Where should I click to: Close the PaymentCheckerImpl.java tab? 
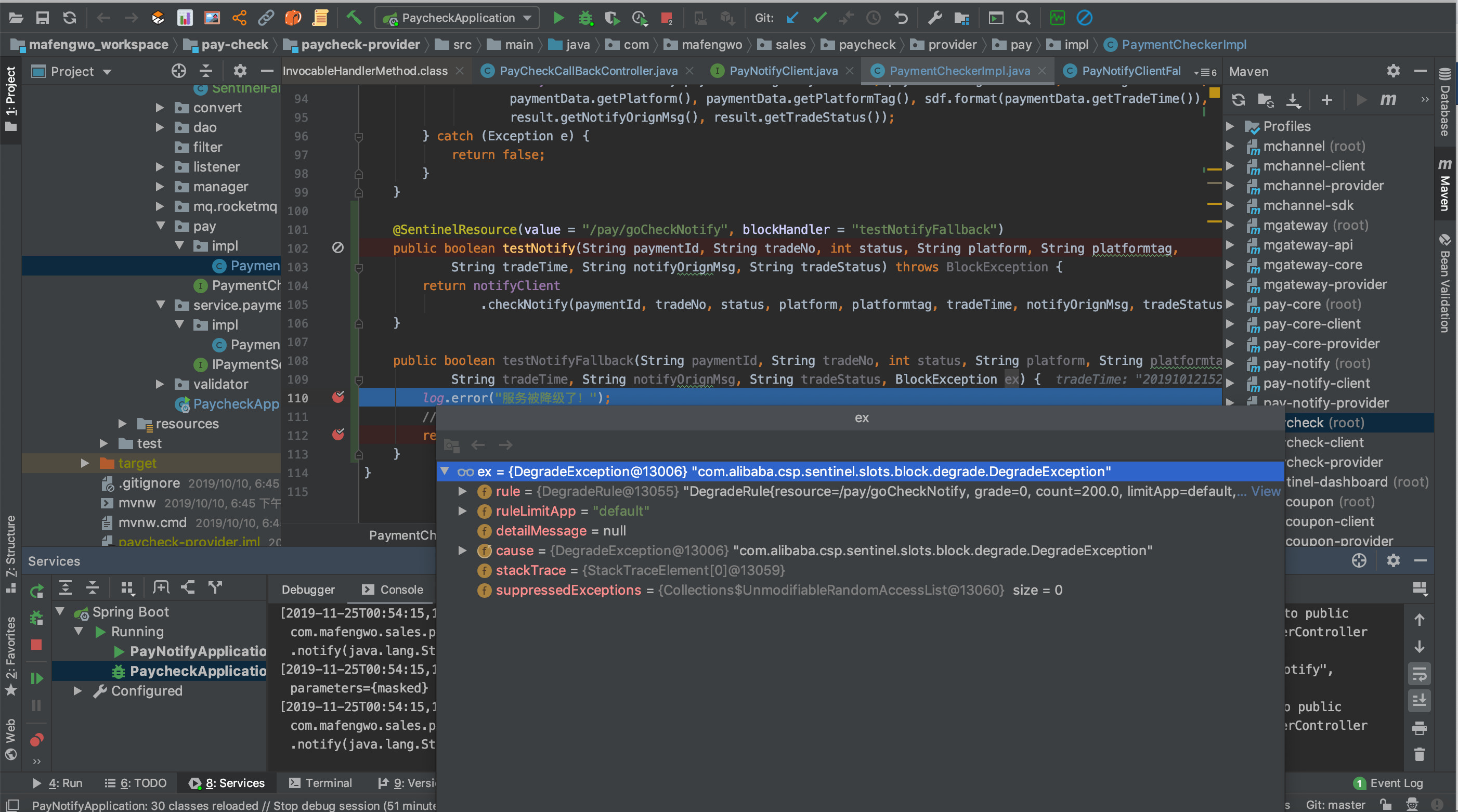click(1043, 71)
